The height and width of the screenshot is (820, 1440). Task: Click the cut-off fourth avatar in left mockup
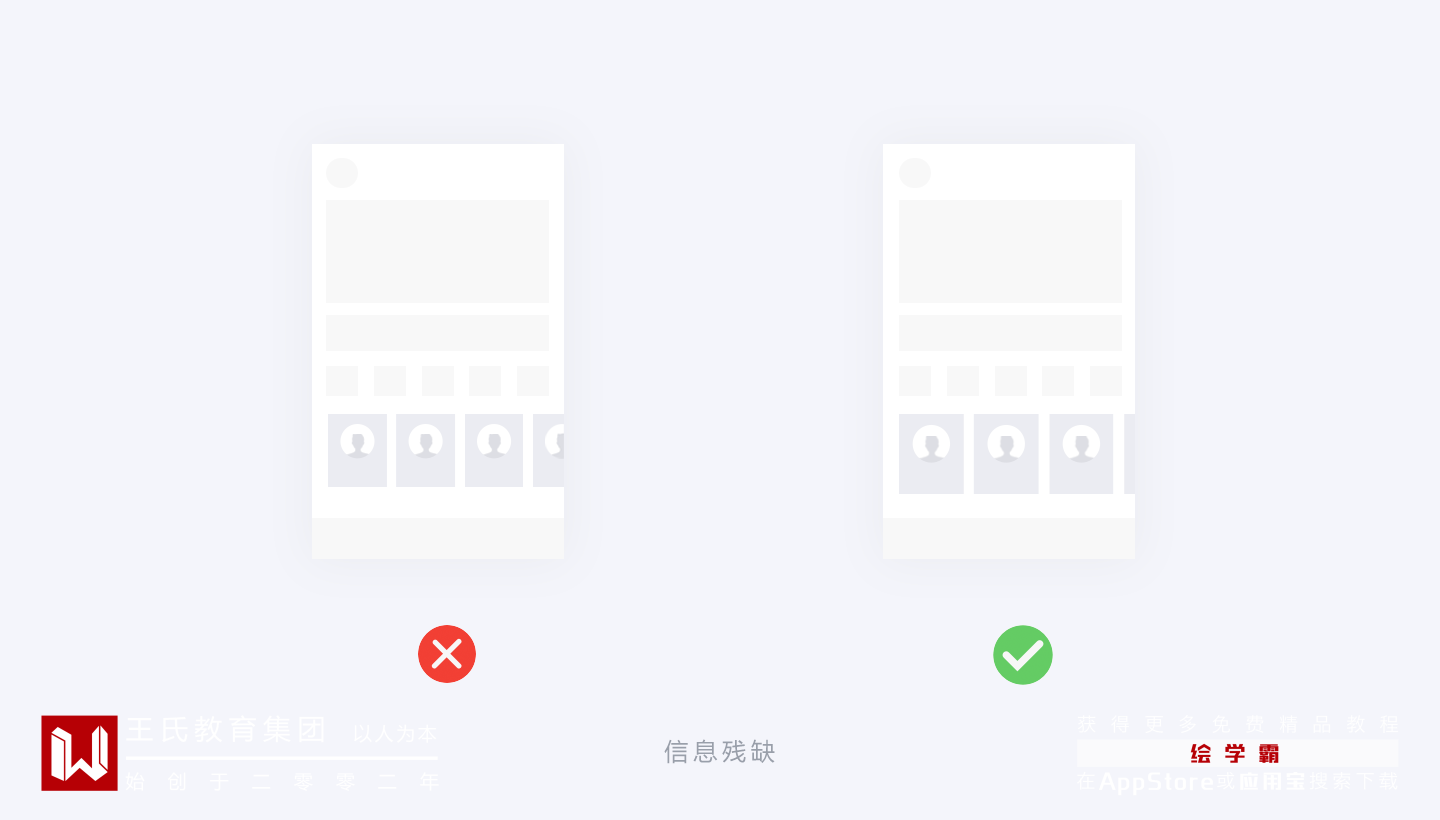(x=549, y=450)
